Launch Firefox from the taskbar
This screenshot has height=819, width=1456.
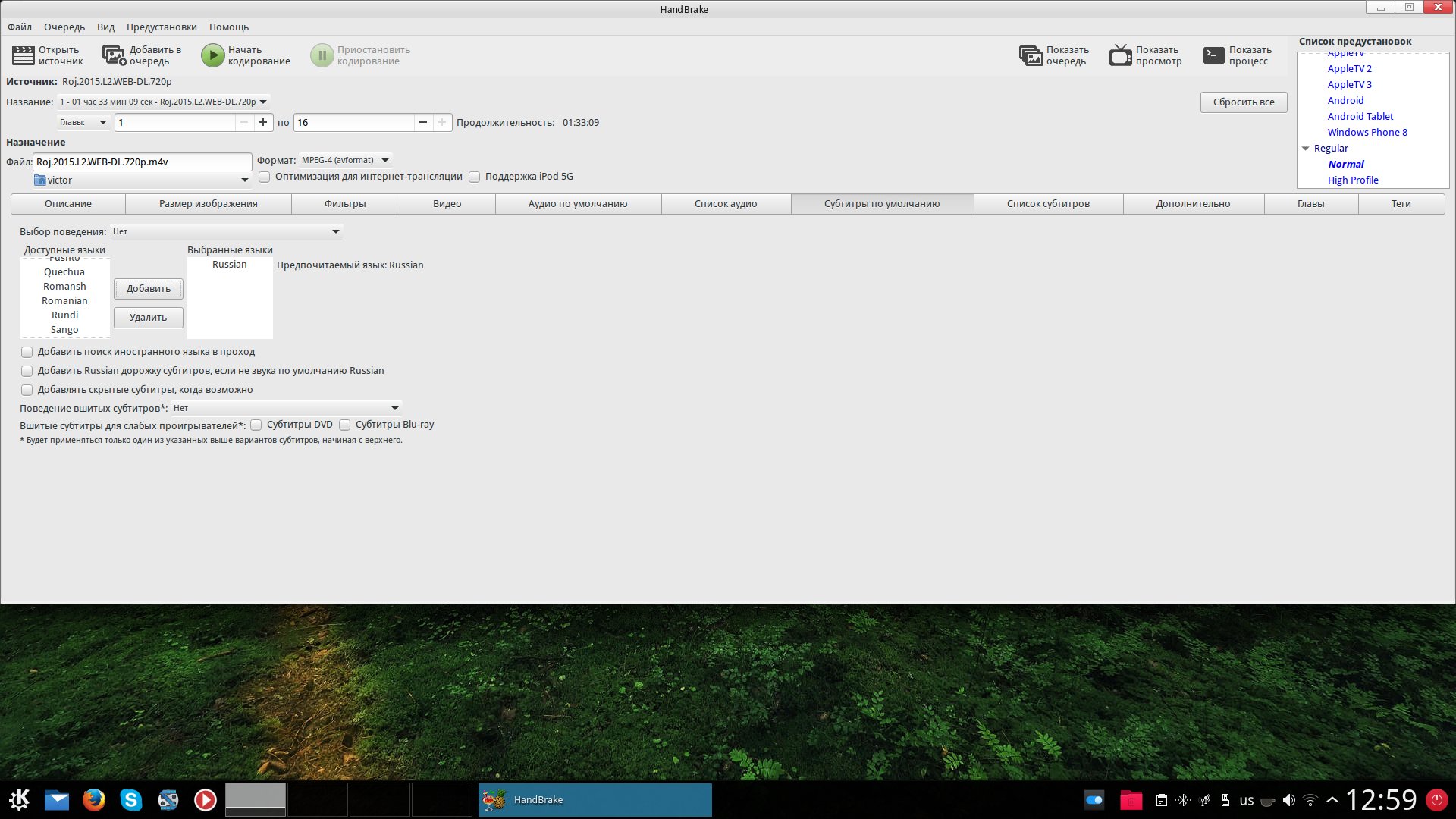point(93,799)
